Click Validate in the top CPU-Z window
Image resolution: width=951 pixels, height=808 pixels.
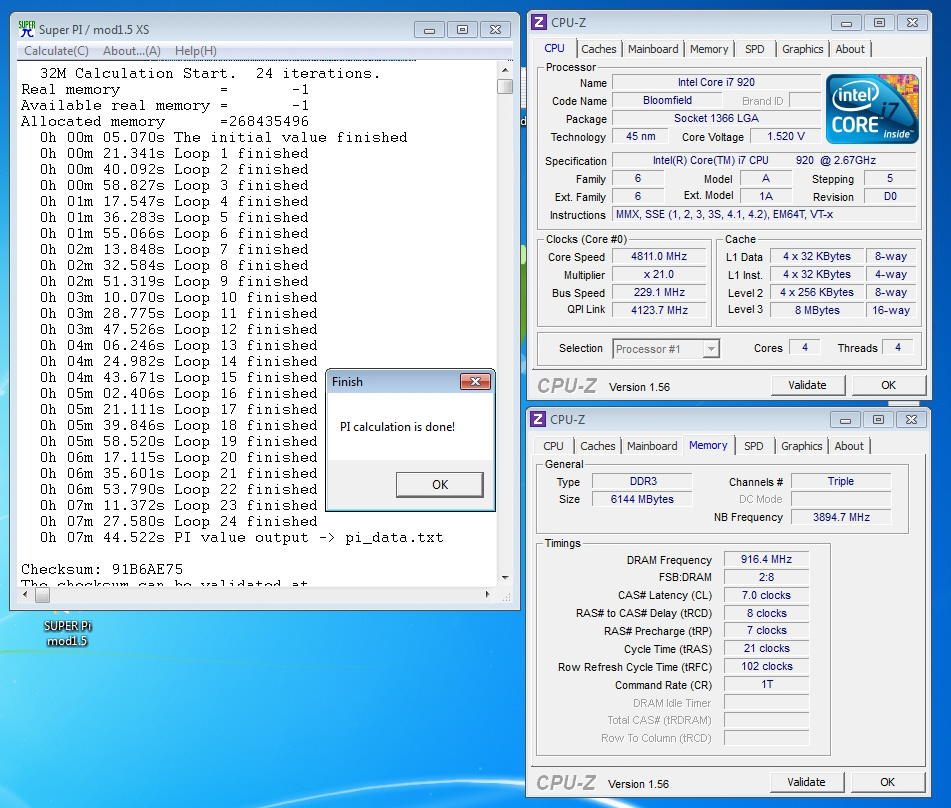click(807, 385)
